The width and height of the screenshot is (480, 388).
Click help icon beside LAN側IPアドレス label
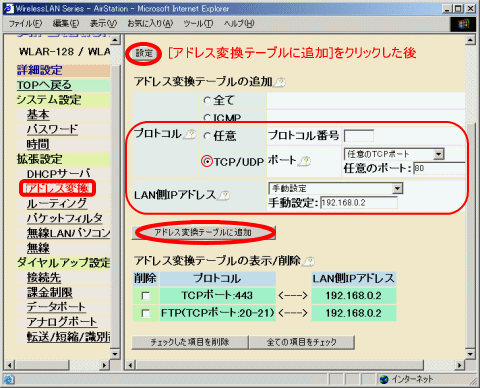coord(224,195)
